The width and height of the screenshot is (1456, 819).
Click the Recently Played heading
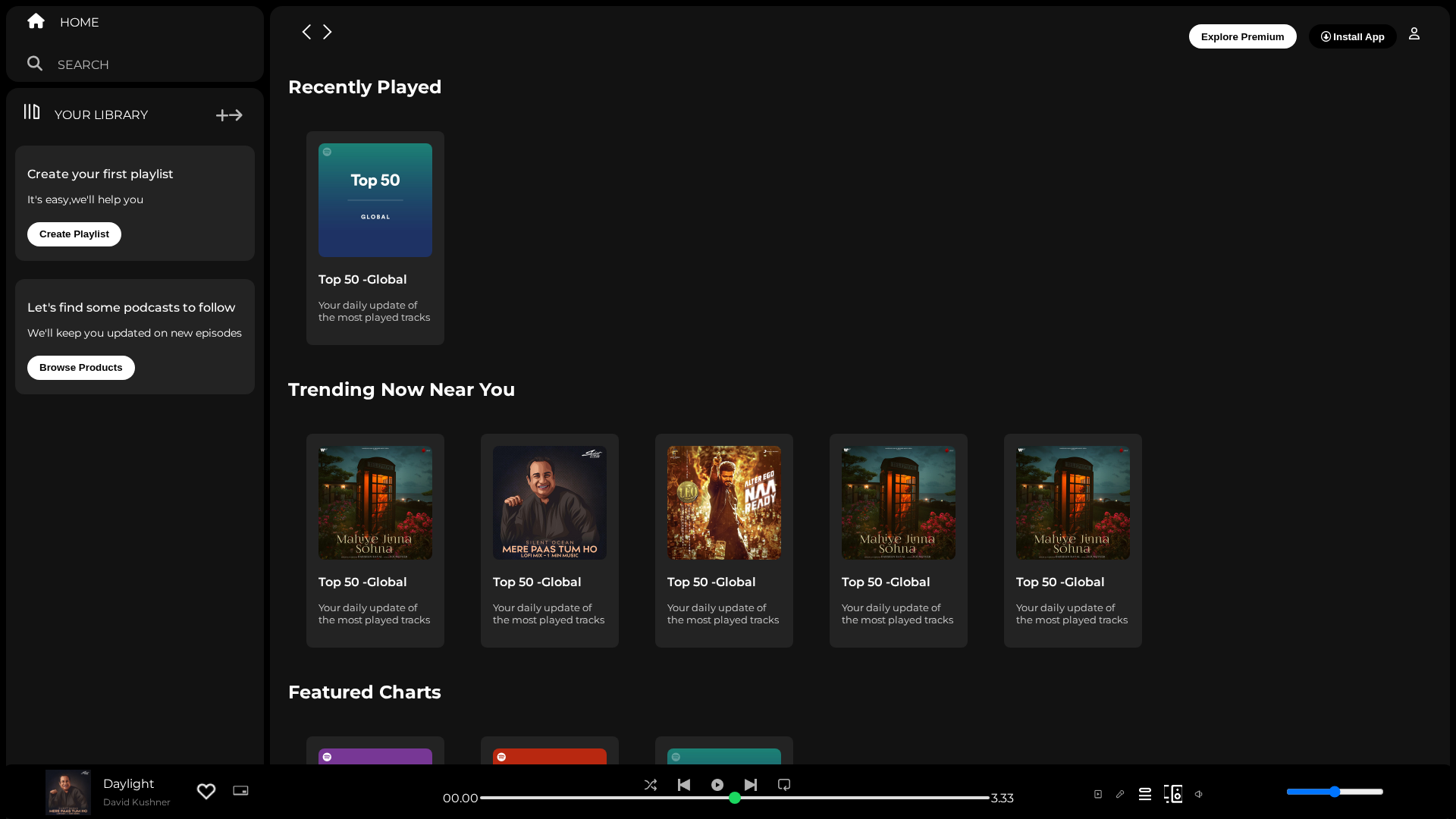click(365, 87)
